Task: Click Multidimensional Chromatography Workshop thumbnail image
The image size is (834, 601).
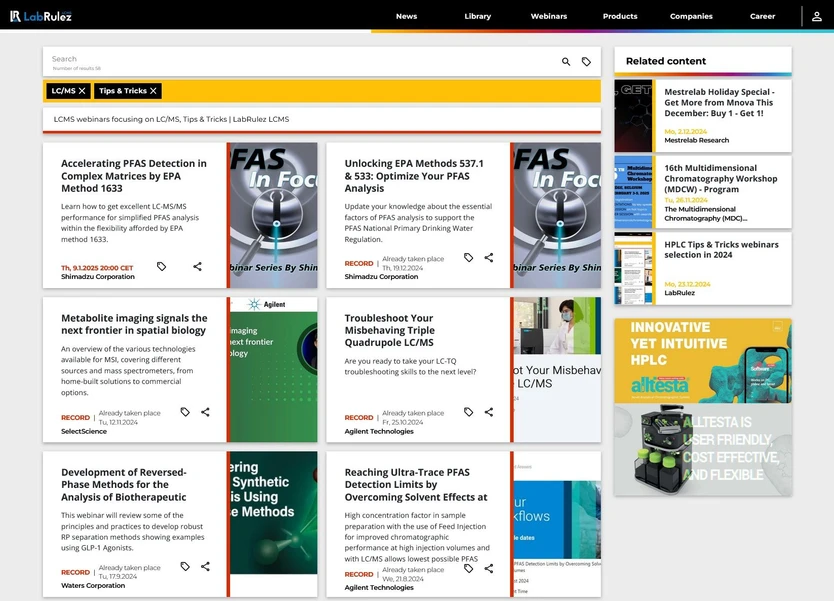Action: 633,192
